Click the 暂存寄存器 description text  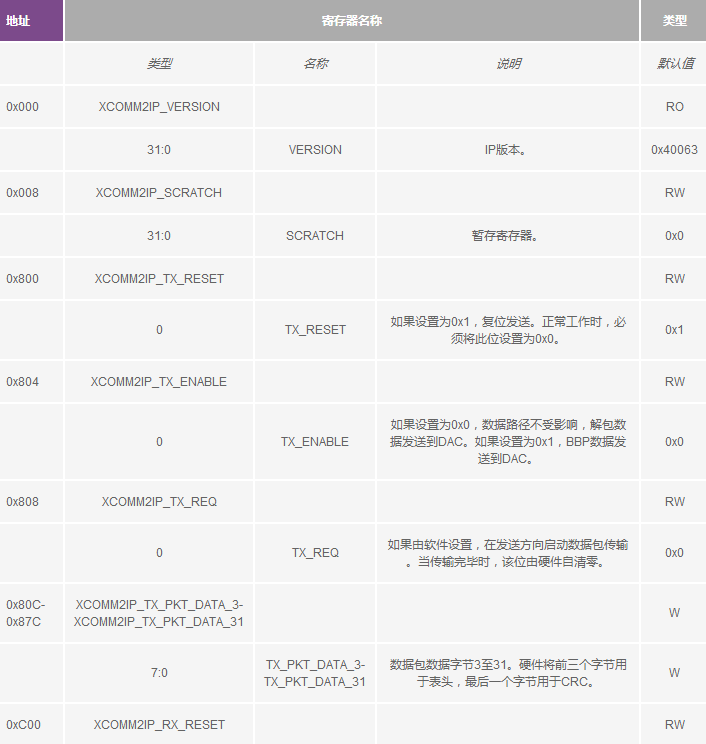click(x=507, y=236)
